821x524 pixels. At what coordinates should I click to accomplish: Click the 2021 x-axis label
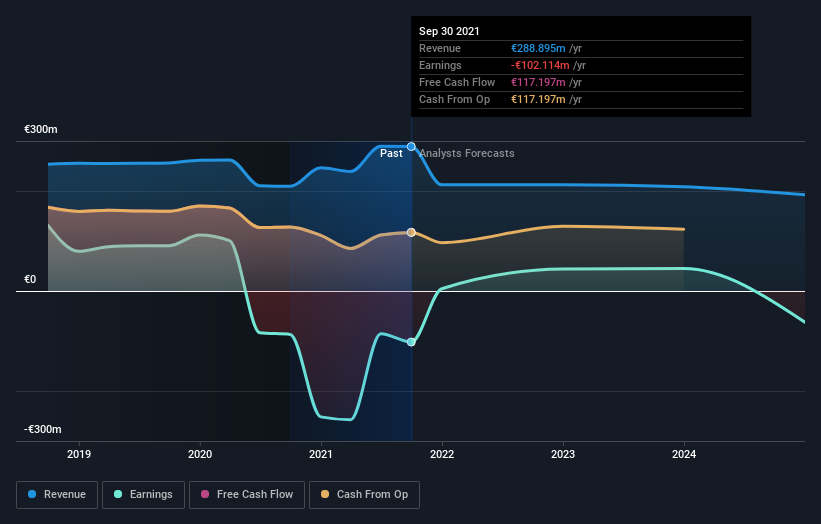321,454
